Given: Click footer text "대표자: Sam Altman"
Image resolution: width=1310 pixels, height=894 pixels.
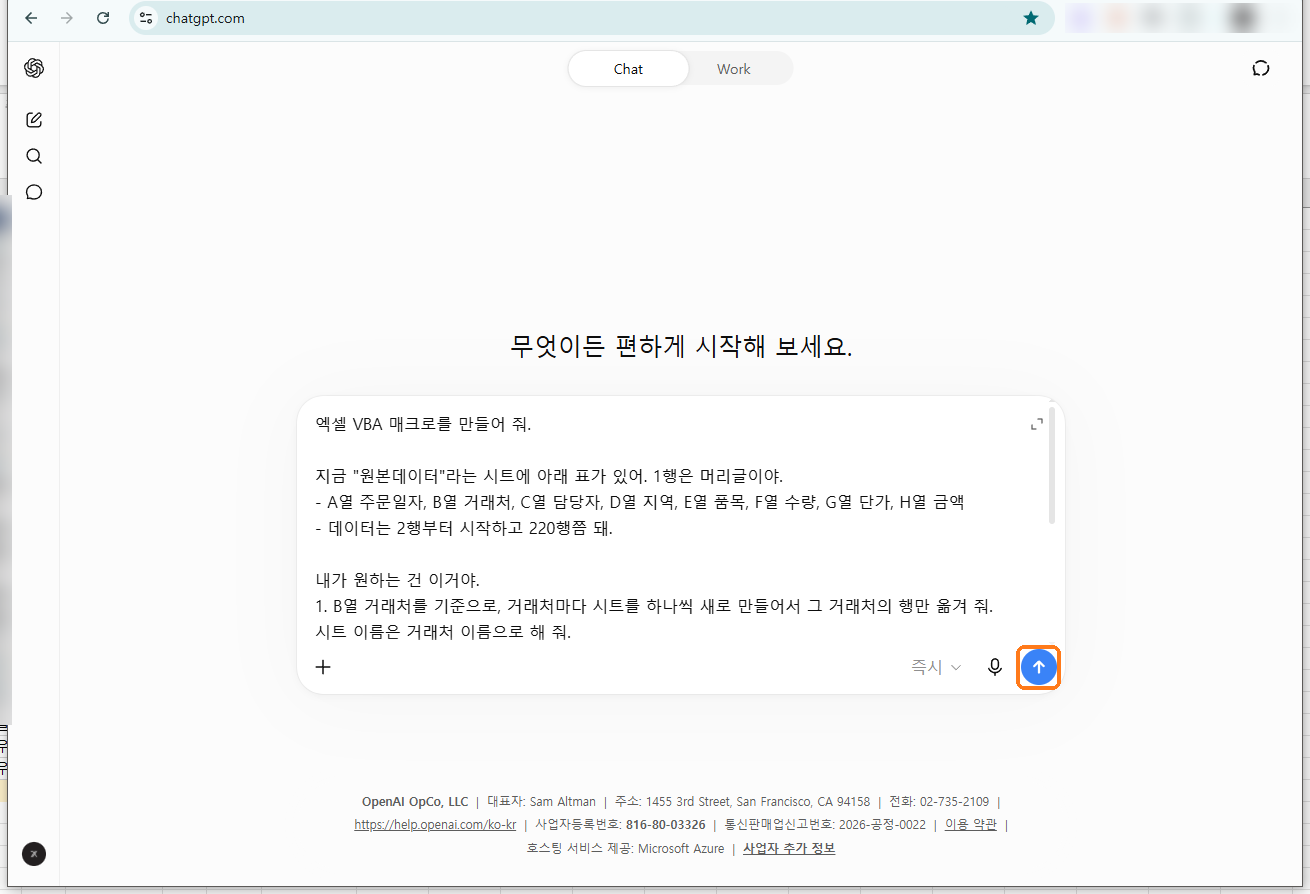Looking at the screenshot, I should pos(541,801).
